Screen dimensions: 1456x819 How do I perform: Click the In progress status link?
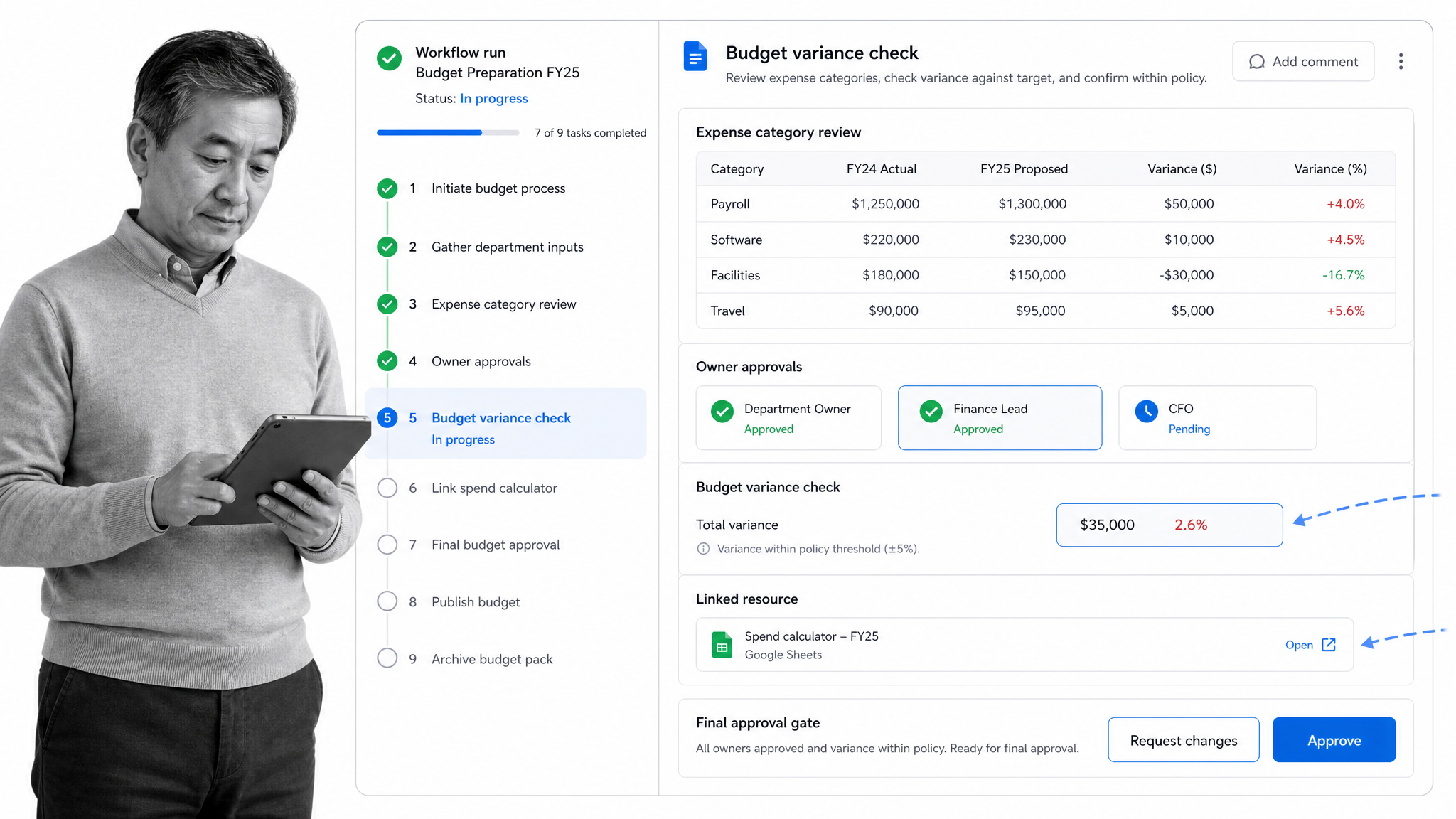tap(493, 99)
